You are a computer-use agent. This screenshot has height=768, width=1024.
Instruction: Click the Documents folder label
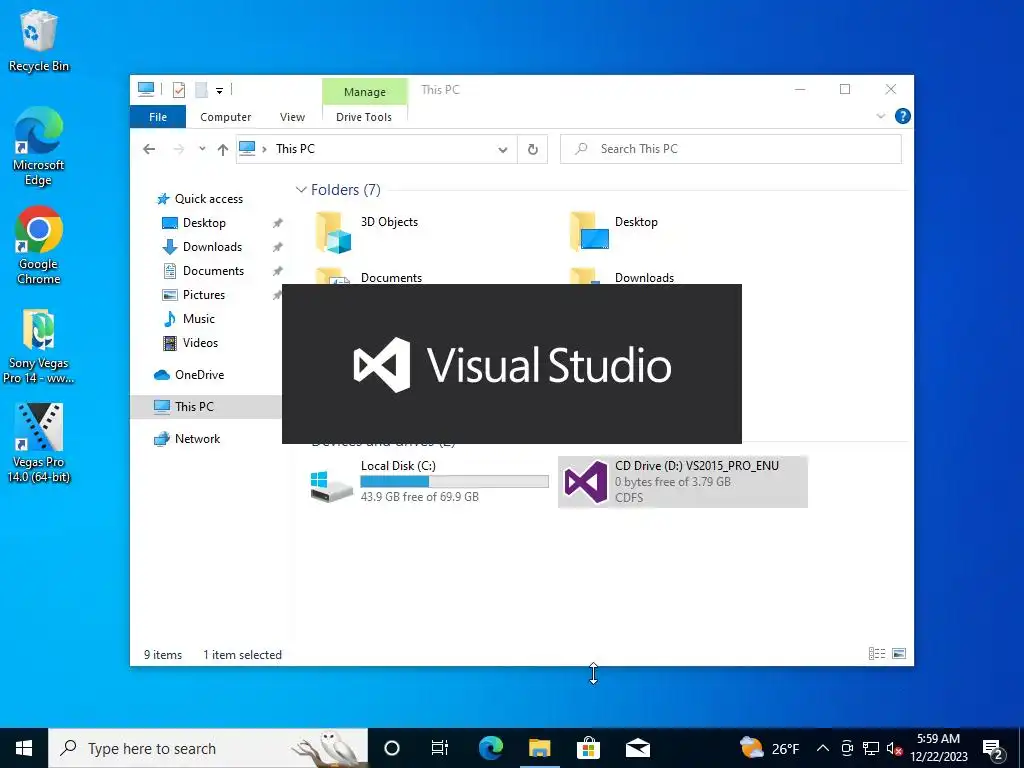pyautogui.click(x=391, y=278)
